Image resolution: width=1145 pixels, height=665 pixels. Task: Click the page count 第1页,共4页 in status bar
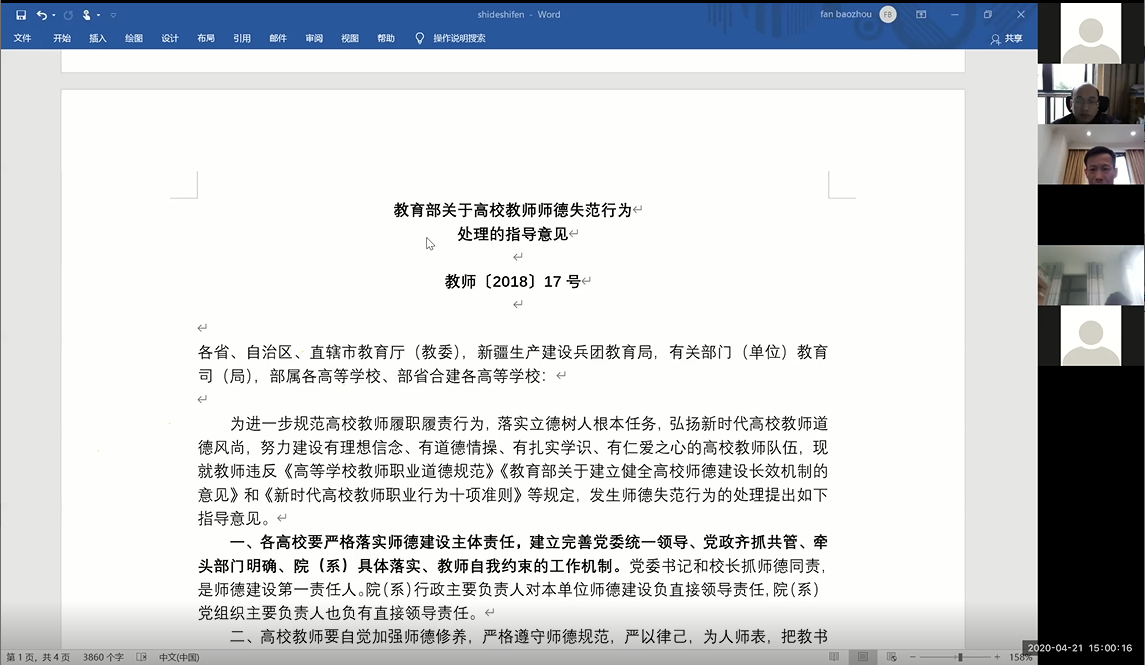tap(38, 657)
